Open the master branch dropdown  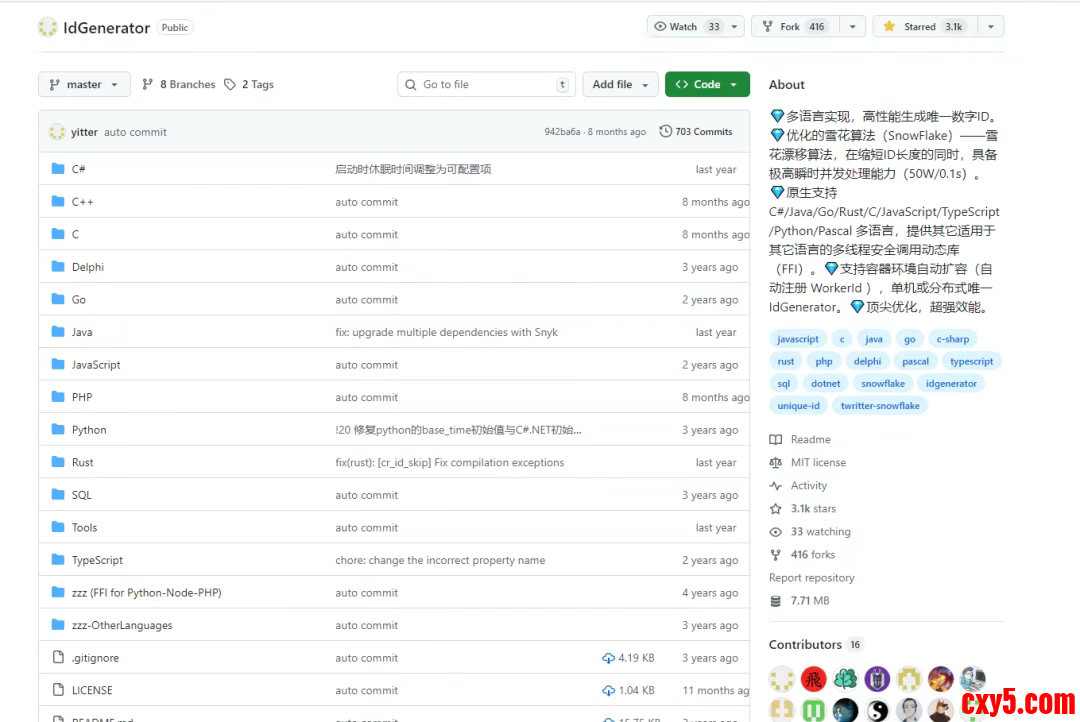tap(84, 85)
